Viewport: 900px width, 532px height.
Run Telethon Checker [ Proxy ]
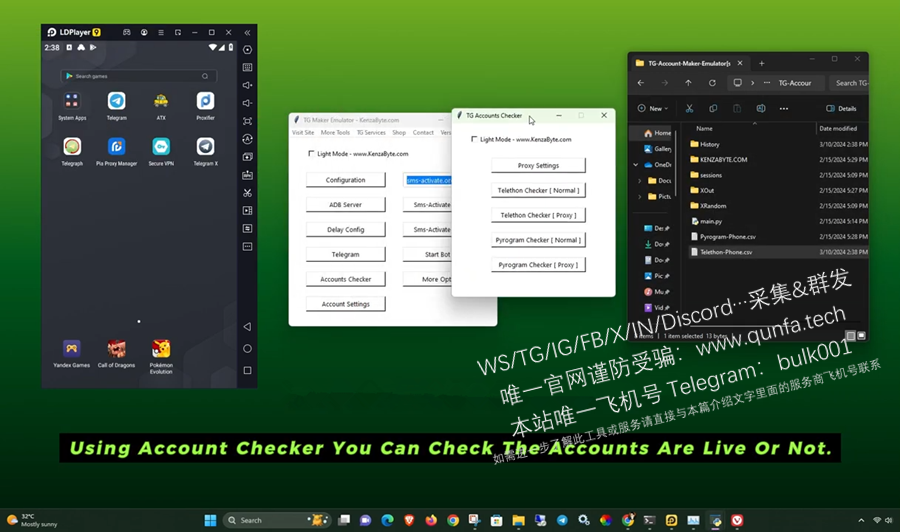pos(538,215)
